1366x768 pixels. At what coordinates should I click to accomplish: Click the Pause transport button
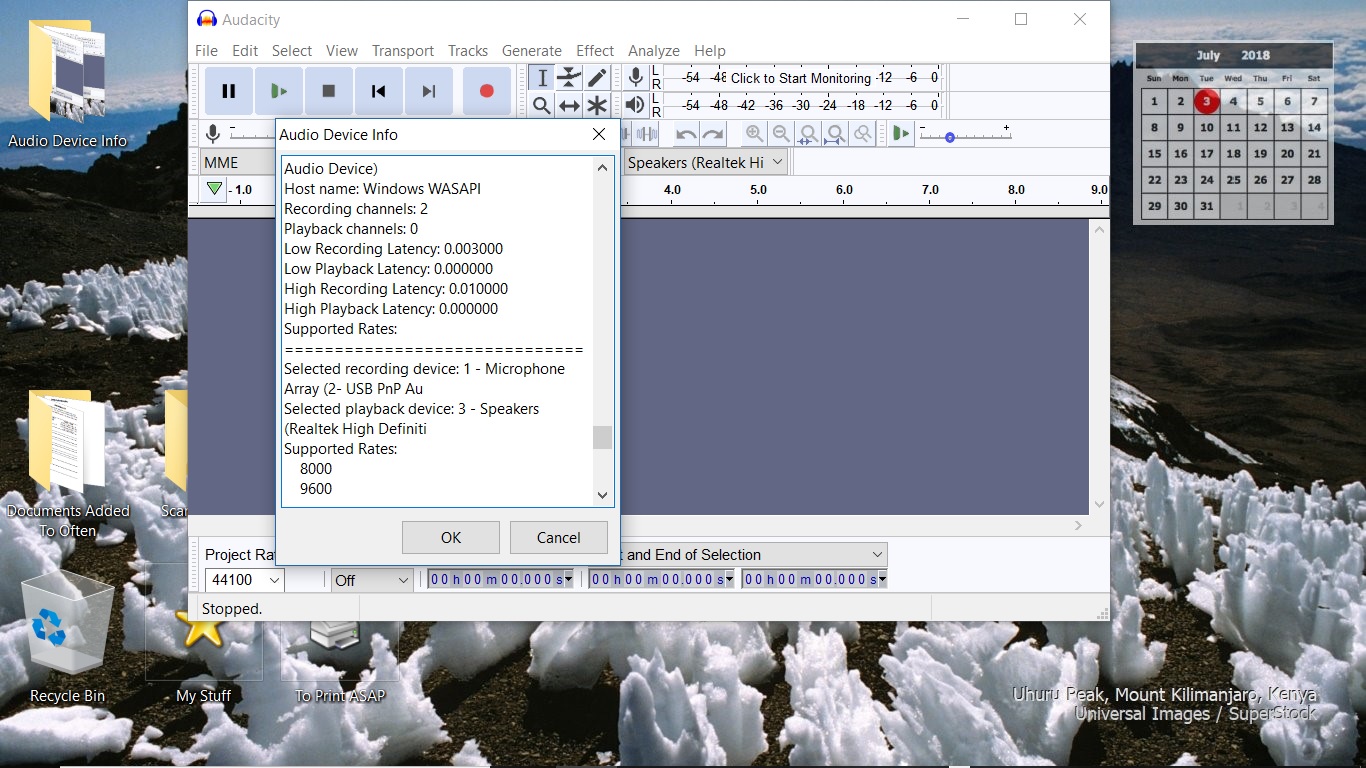point(229,91)
